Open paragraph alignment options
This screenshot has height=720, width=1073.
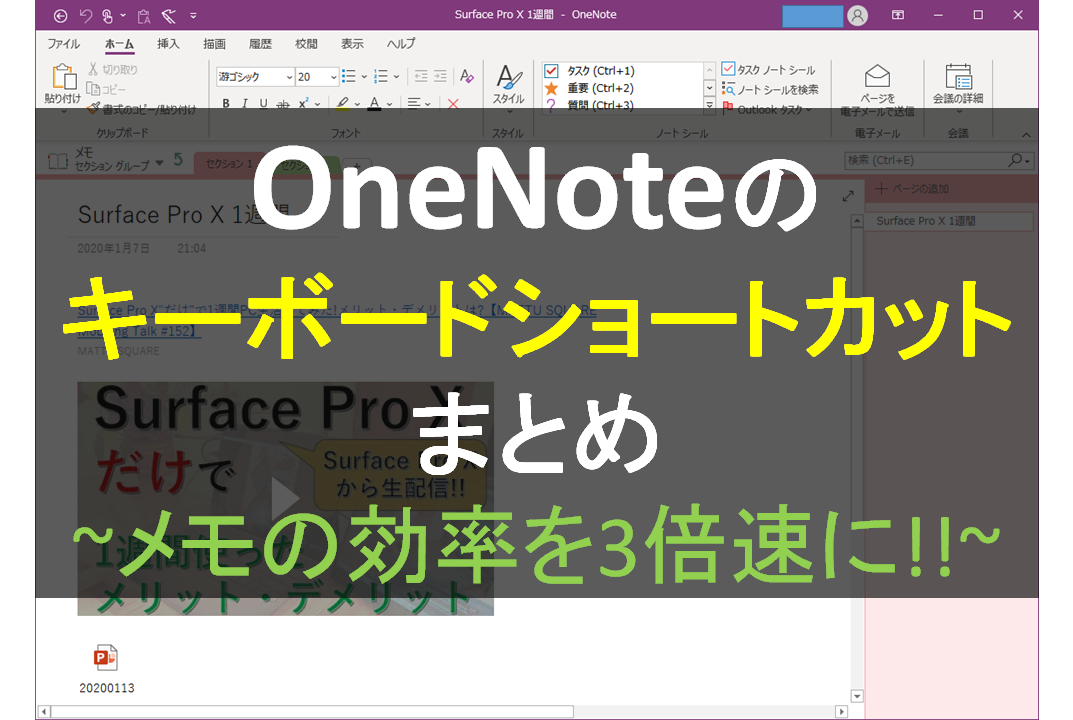point(418,104)
